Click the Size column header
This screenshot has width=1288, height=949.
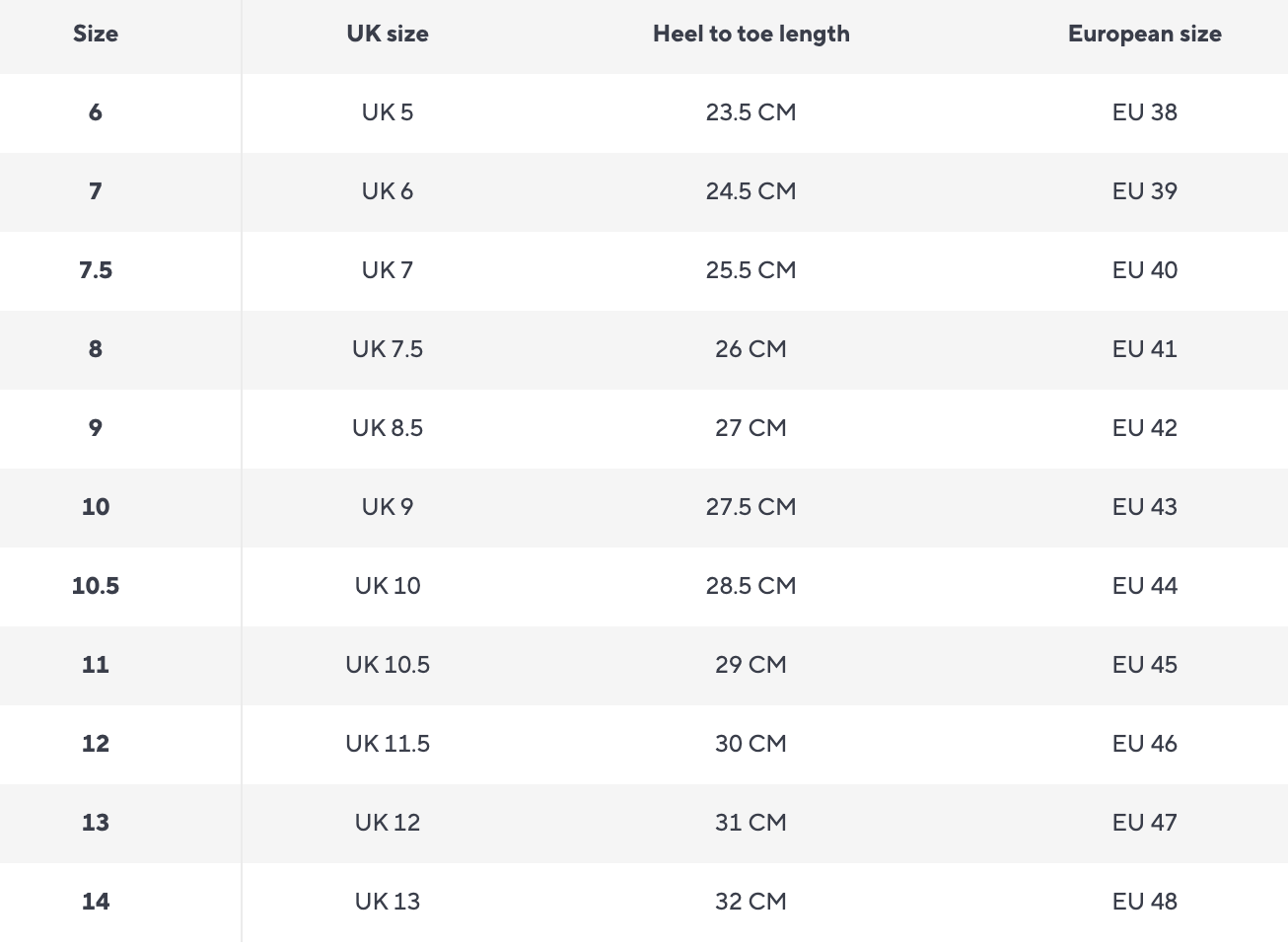(x=96, y=34)
